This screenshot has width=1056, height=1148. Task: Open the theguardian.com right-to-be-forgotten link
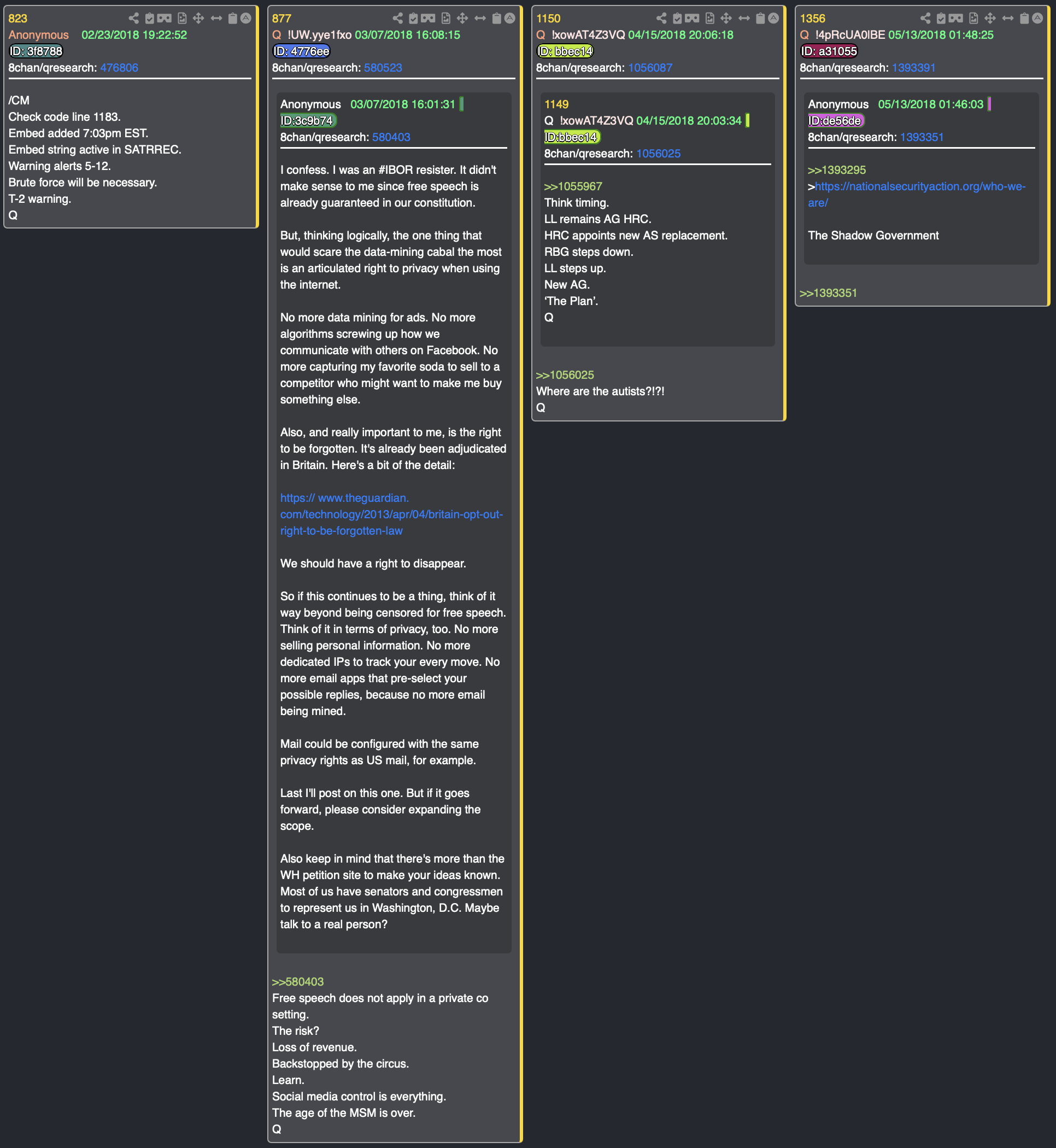point(391,514)
